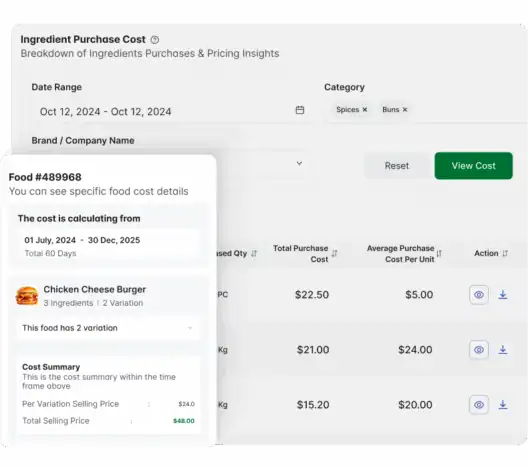This screenshot has height=469, width=528.
Task: Remove the Buns category tag
Action: click(x=405, y=109)
